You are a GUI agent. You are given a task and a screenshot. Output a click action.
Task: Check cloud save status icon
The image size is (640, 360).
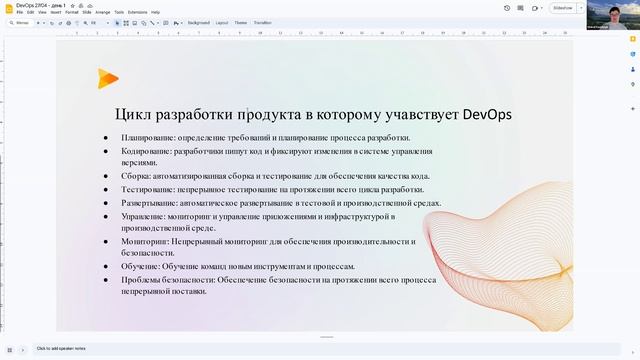tap(90, 6)
